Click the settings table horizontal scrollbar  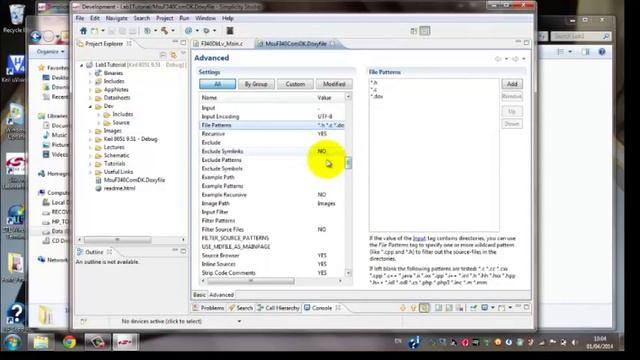tap(251, 281)
